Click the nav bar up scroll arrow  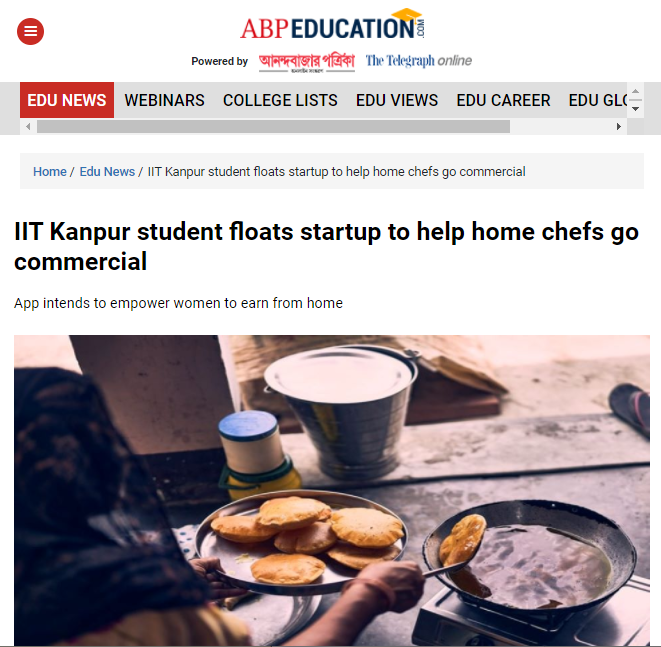coord(635,91)
